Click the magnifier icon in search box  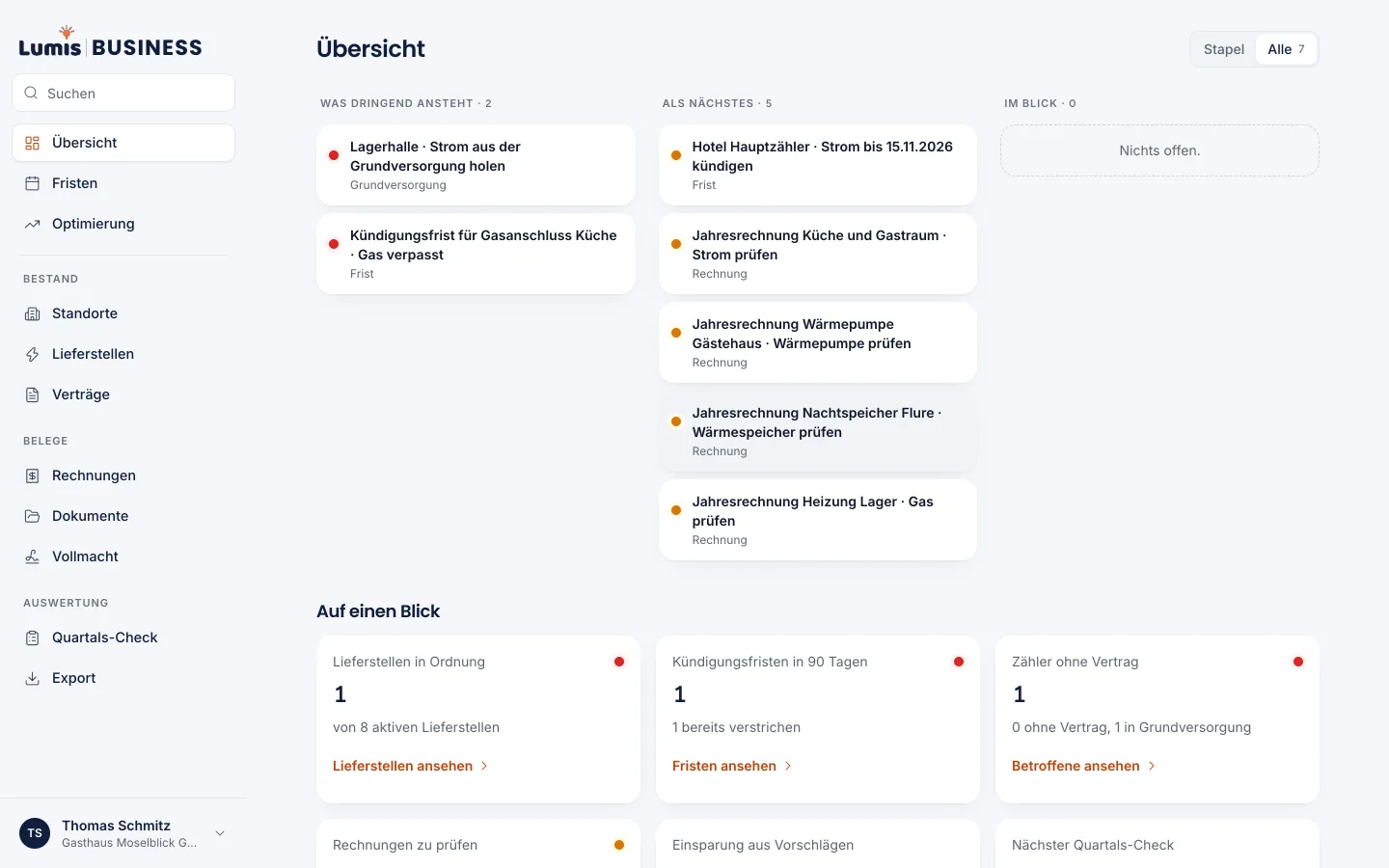coord(31,94)
